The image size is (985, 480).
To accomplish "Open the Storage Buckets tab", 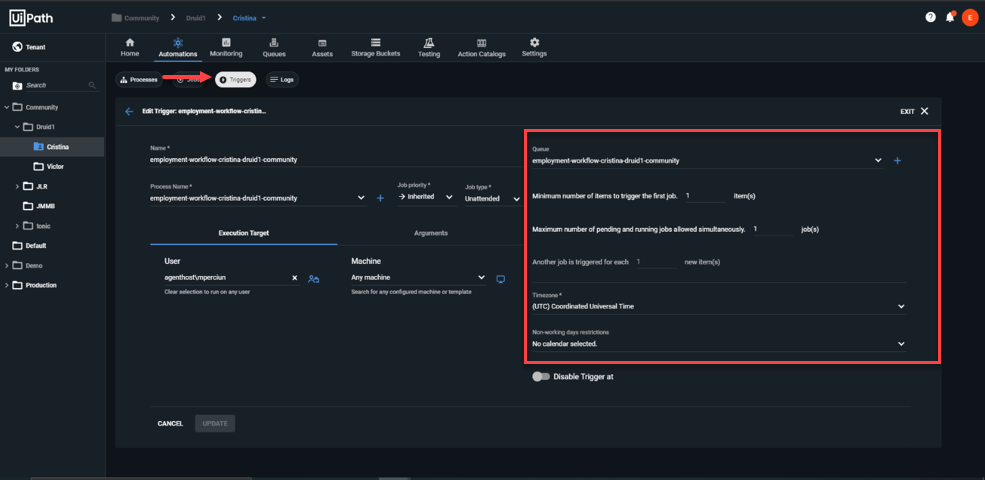I will point(376,48).
